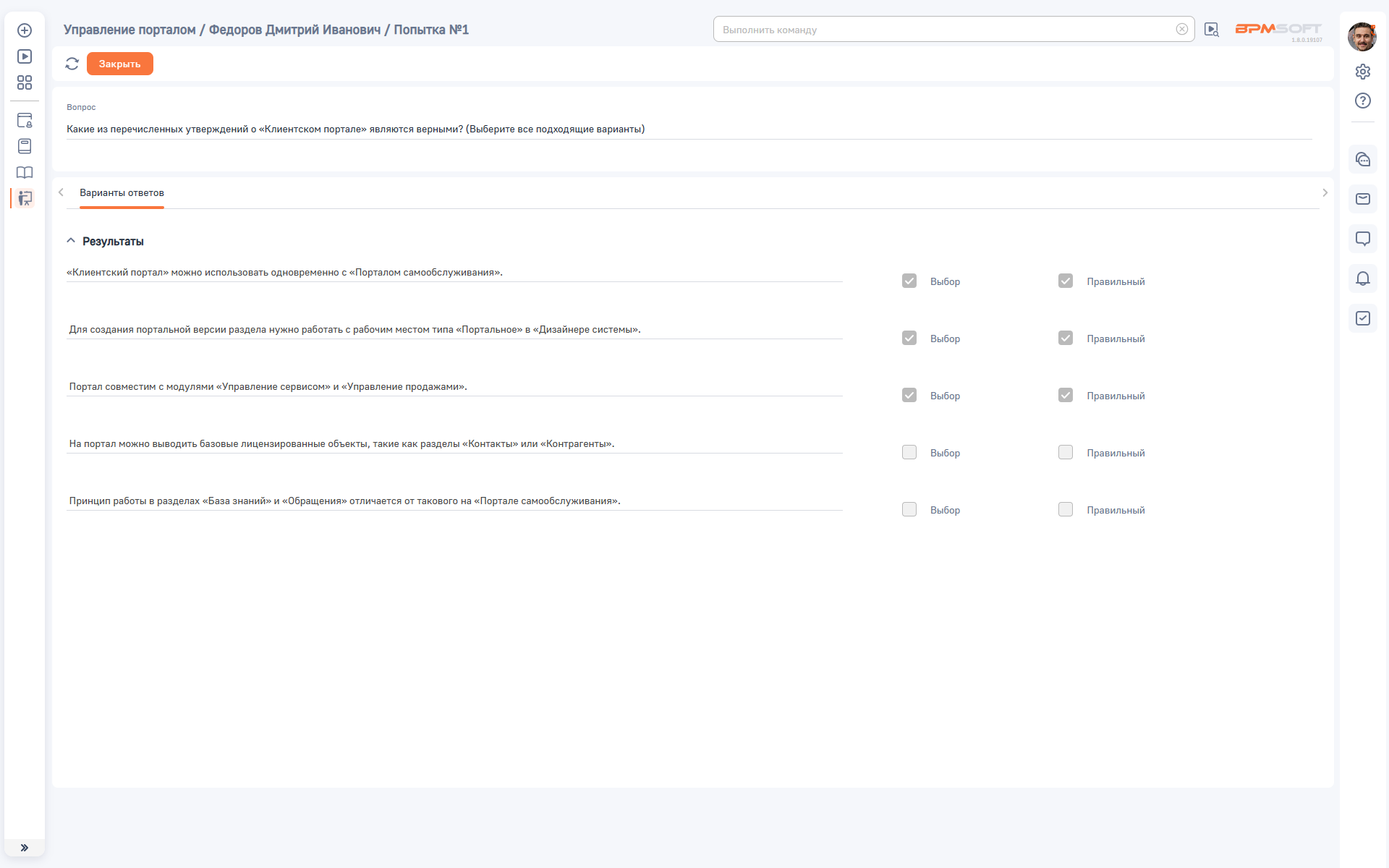Image resolution: width=1389 pixels, height=868 pixels.
Task: Open the help question mark icon
Action: 1362,101
